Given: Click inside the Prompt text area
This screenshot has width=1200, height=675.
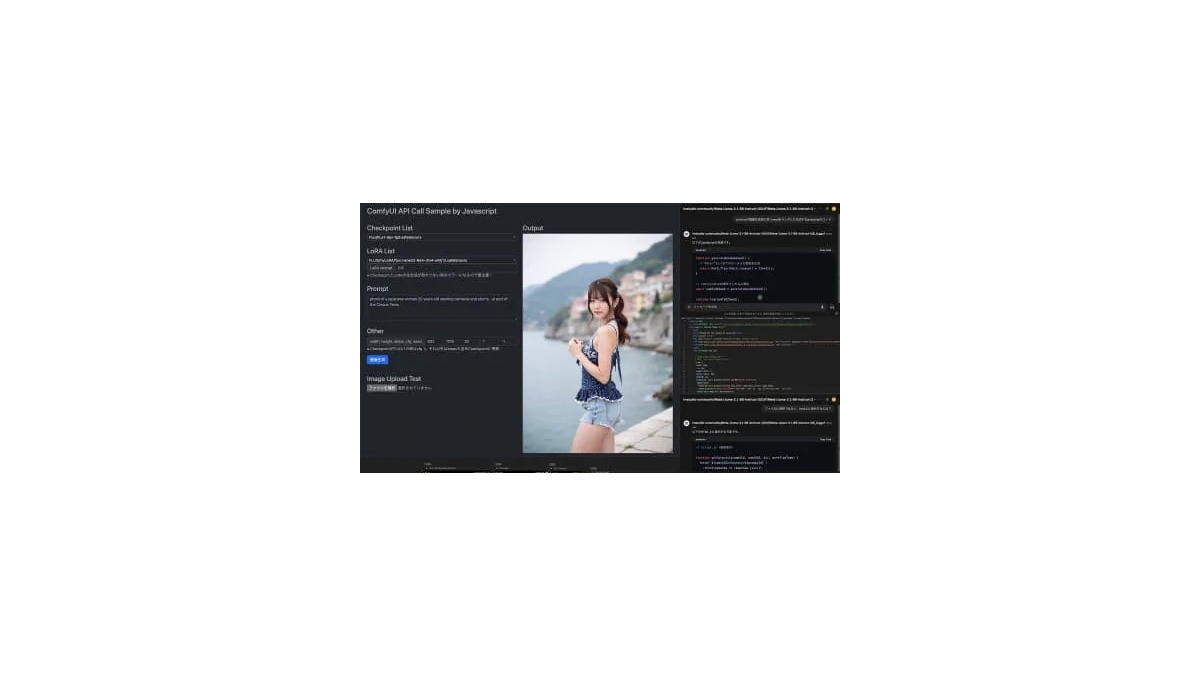Looking at the screenshot, I should (441, 306).
